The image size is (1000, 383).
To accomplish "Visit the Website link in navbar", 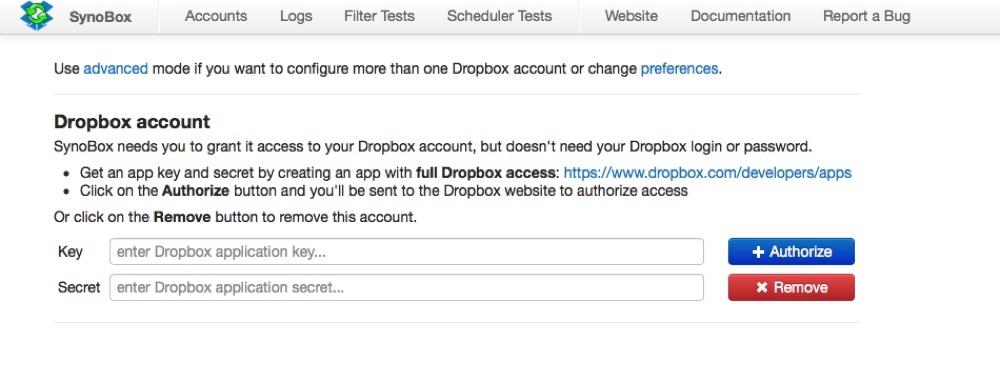I will (x=631, y=16).
